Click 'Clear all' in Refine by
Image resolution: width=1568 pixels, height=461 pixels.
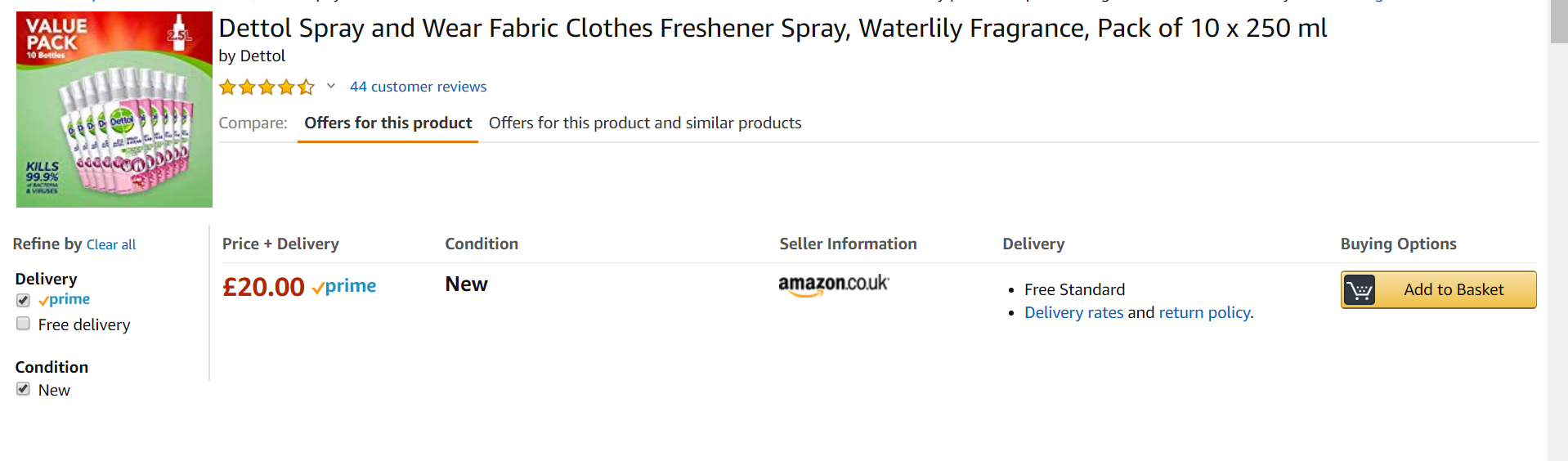pyautogui.click(x=111, y=244)
